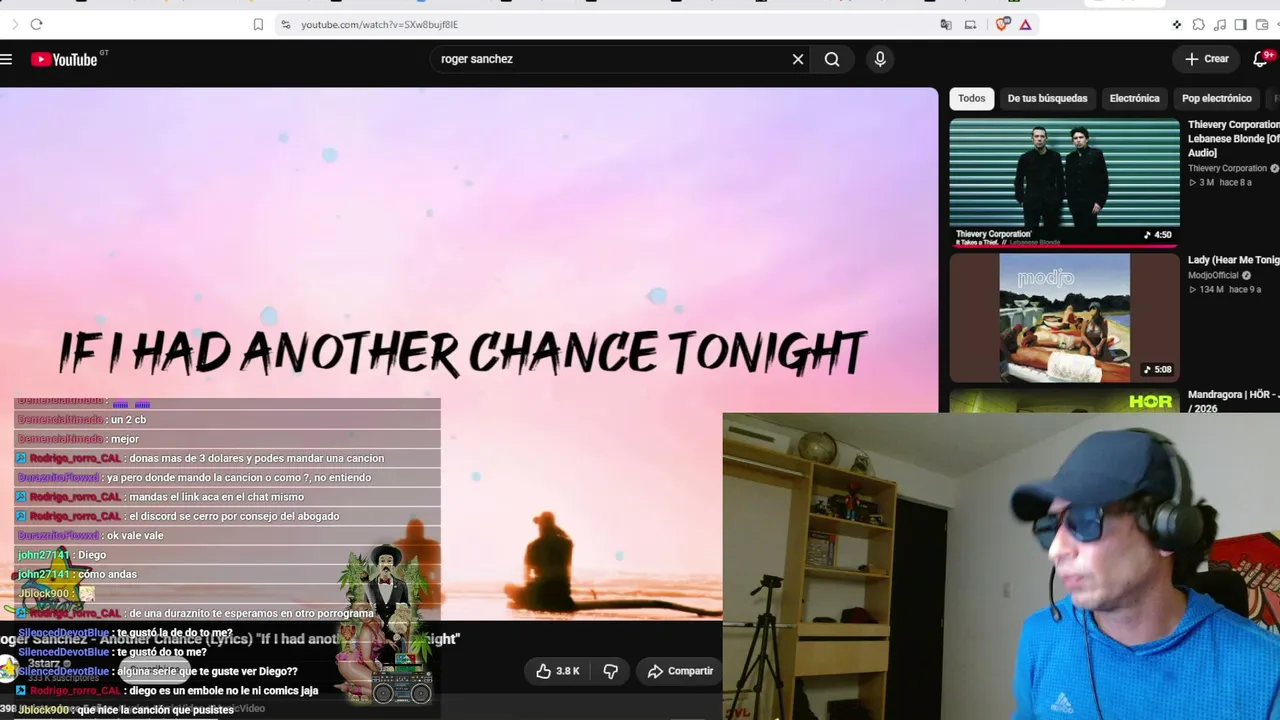Viewport: 1280px width, 720px height.
Task: Click chat message 'alguna serie que te guste ver Diego??'
Action: coord(208,671)
